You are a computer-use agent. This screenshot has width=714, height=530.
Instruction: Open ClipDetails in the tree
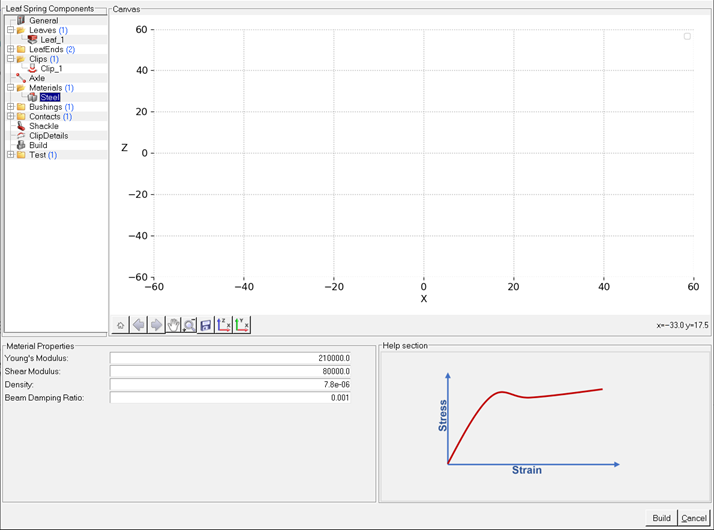(48, 136)
